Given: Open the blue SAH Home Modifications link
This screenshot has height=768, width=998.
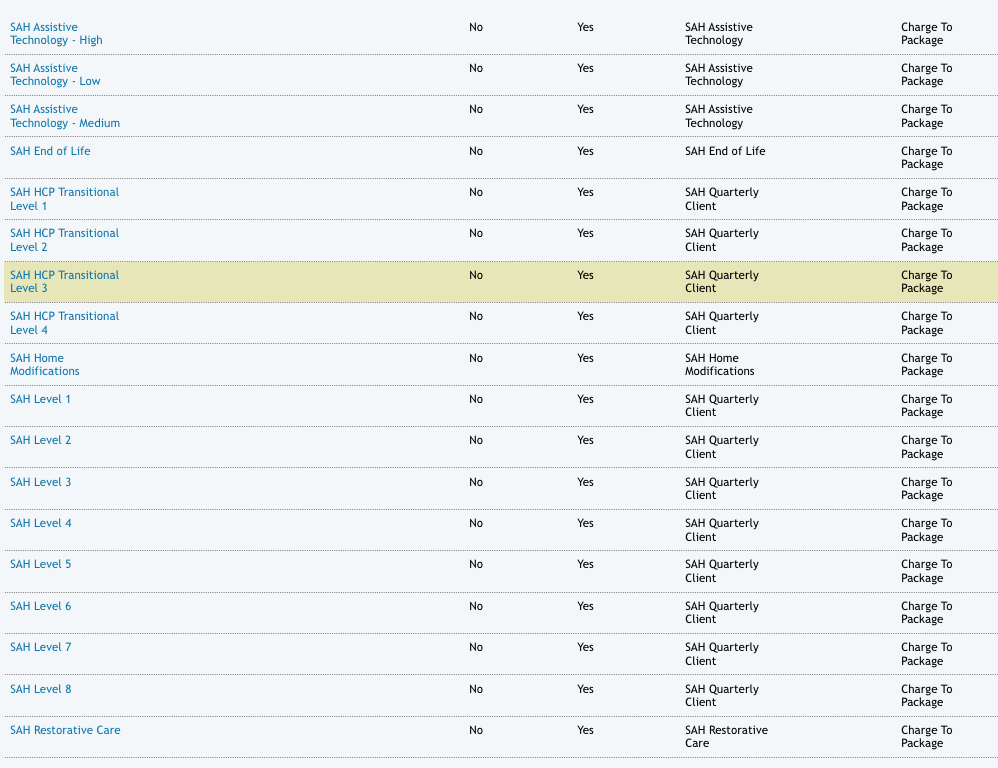Looking at the screenshot, I should (x=45, y=364).
